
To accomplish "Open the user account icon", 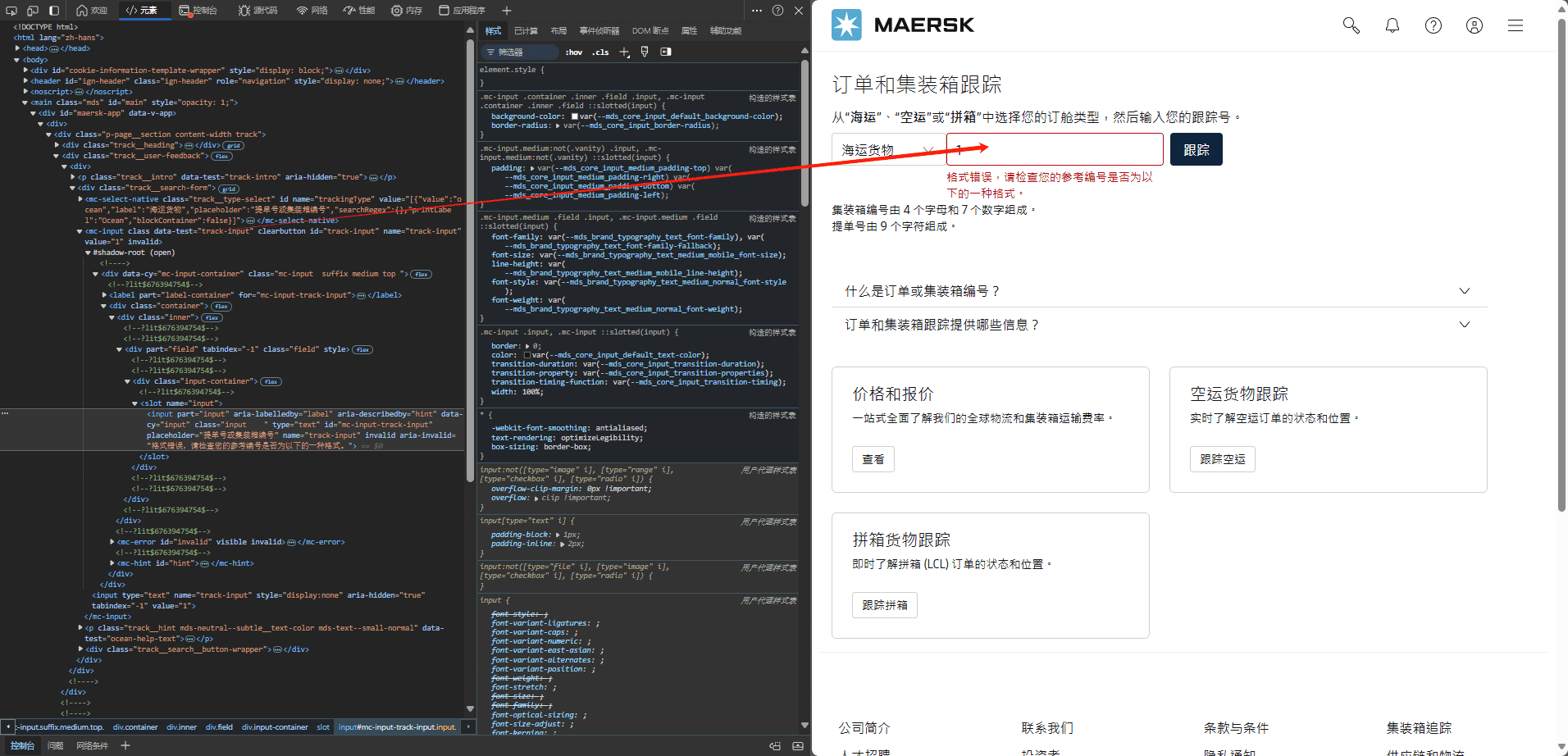I will coord(1475,25).
